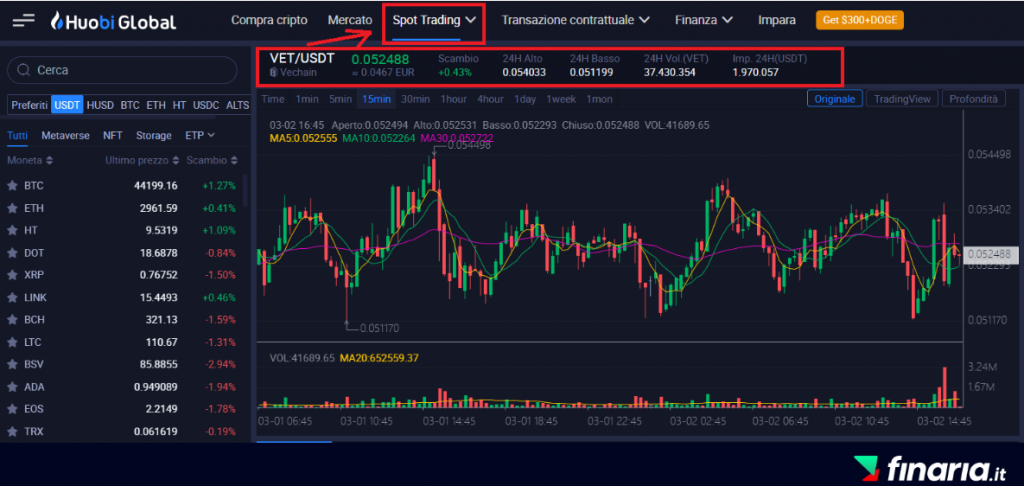Click the MA30 indicator label
This screenshot has width=1024, height=486.
click(457, 138)
